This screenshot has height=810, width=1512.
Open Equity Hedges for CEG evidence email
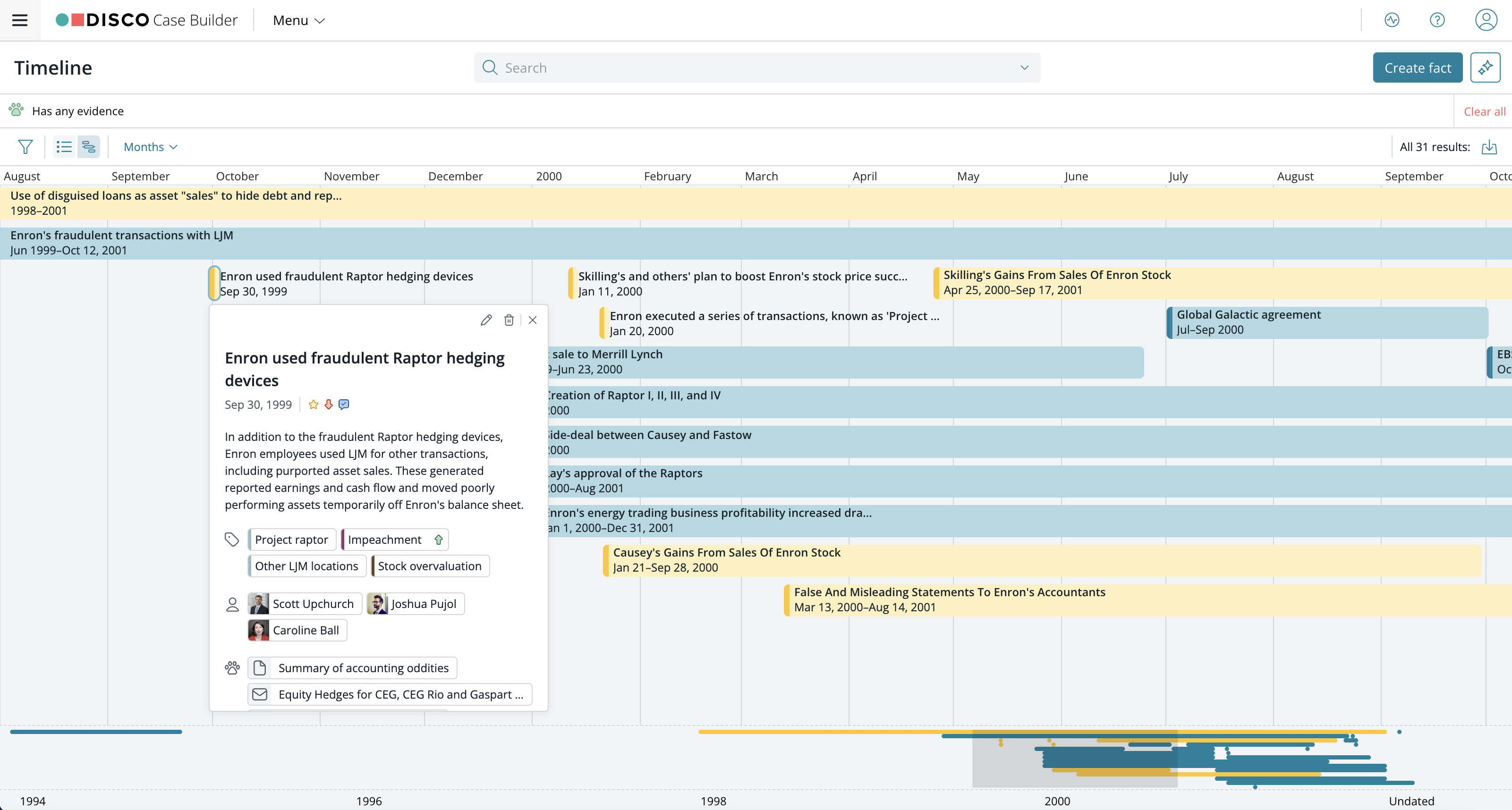pyautogui.click(x=390, y=694)
